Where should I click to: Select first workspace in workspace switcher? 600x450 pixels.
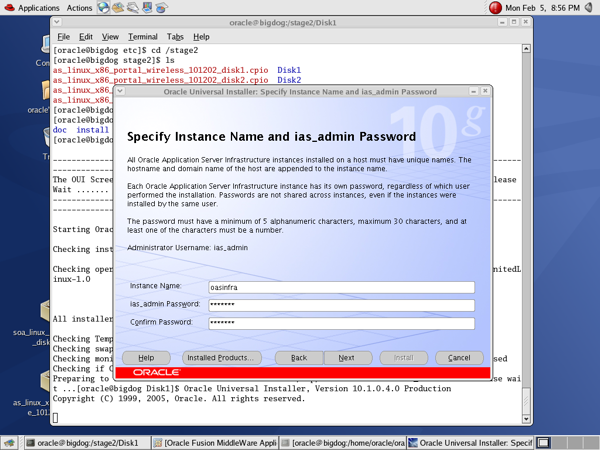(543, 443)
